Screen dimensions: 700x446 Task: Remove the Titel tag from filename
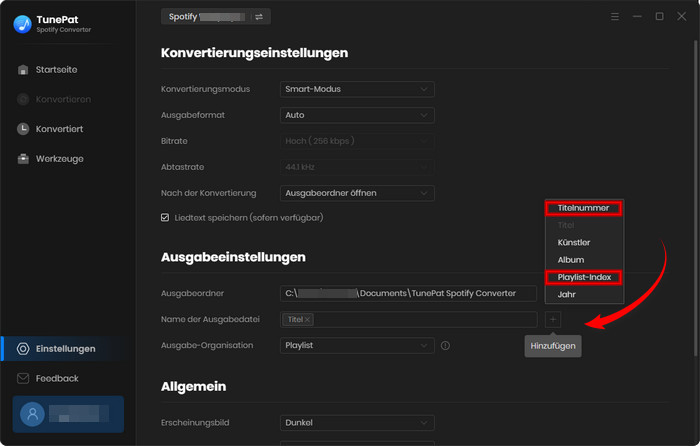pyautogui.click(x=308, y=320)
